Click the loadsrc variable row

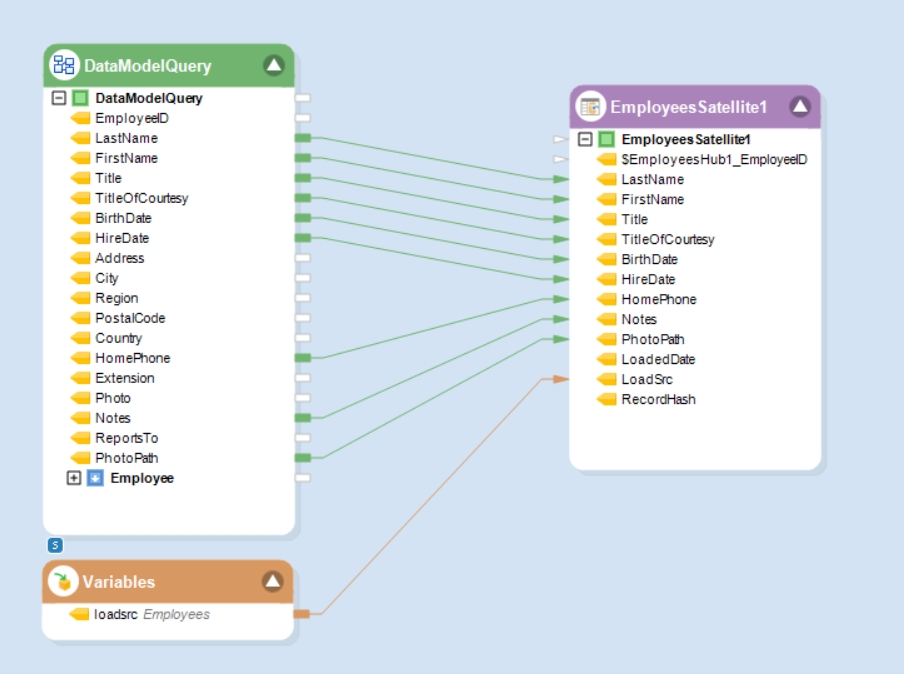click(151, 614)
